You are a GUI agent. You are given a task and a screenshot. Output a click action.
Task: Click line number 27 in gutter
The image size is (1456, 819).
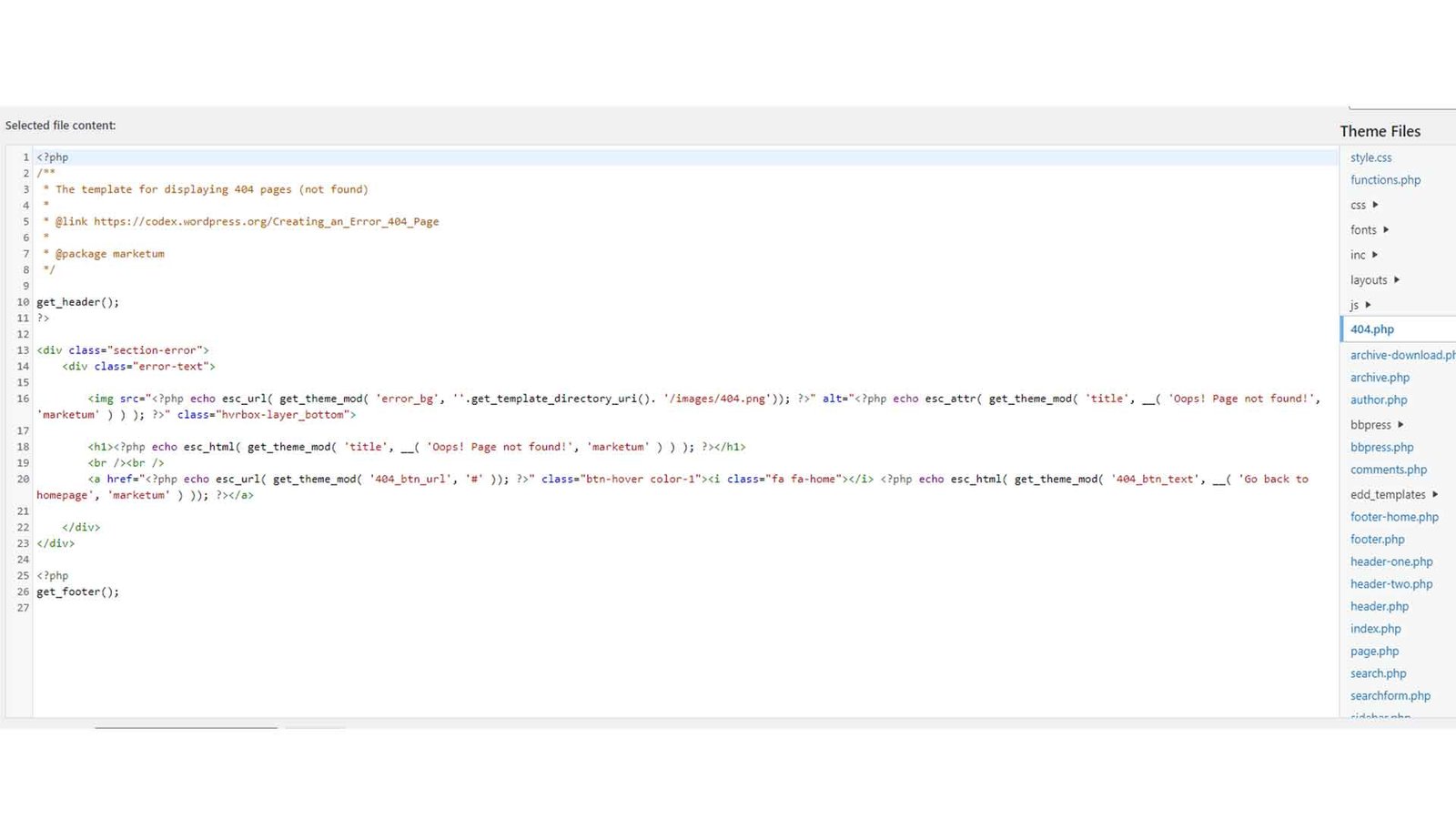click(x=23, y=608)
